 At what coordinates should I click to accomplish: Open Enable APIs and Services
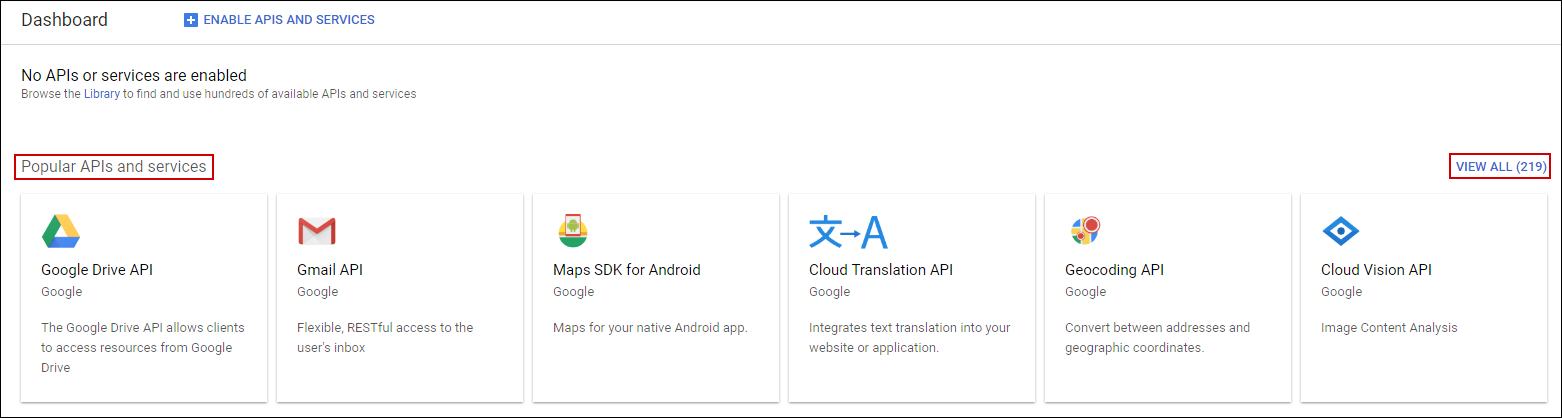pos(279,20)
